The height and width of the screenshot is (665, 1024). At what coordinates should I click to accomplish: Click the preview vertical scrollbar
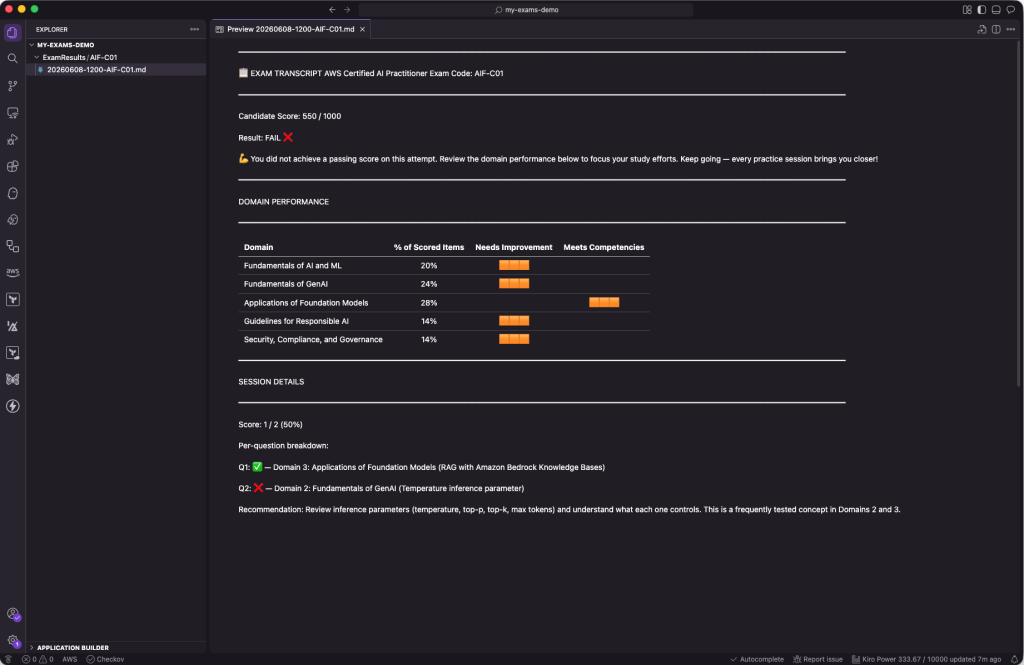[x=1019, y=212]
